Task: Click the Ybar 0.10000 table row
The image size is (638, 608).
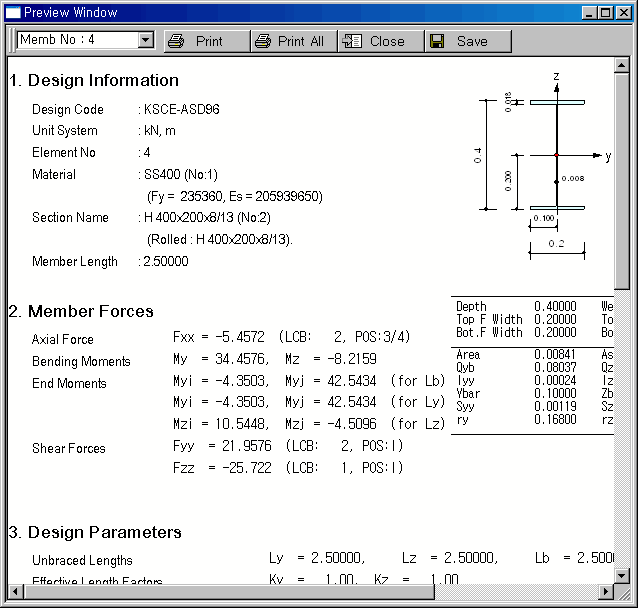Action: pos(516,394)
